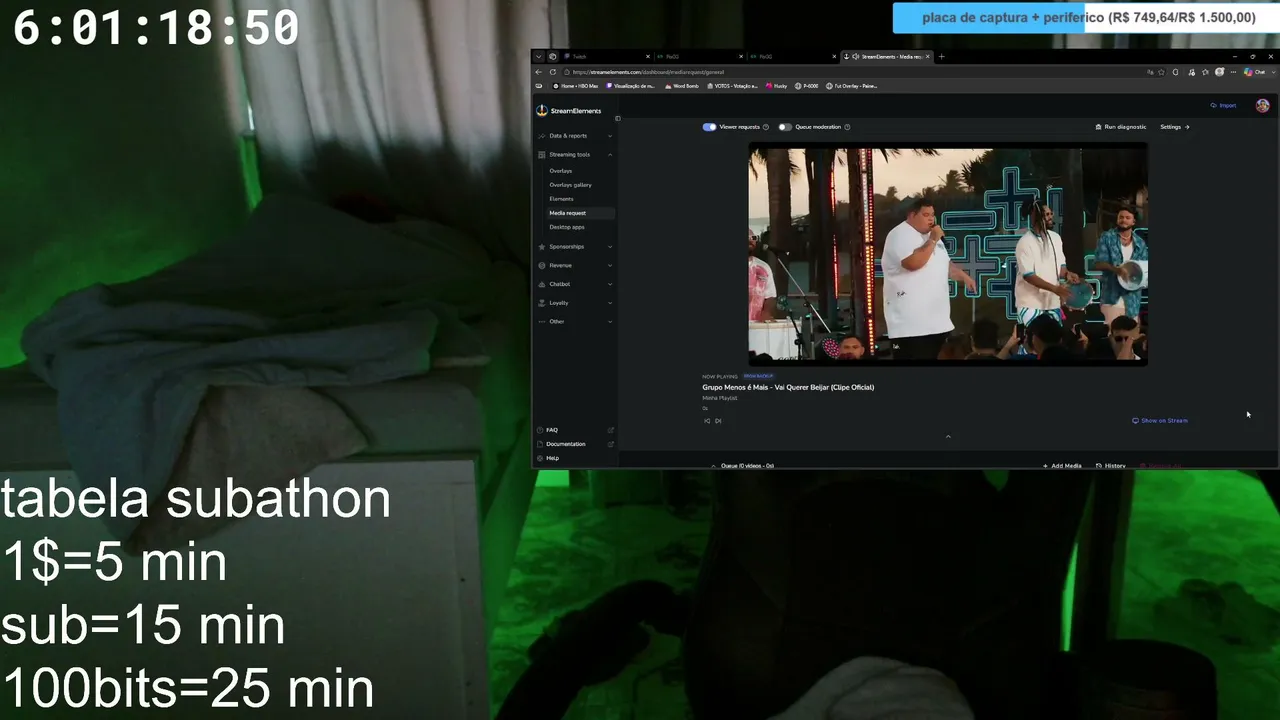
Task: Switch to the Twitch browser tab
Action: tap(605, 57)
